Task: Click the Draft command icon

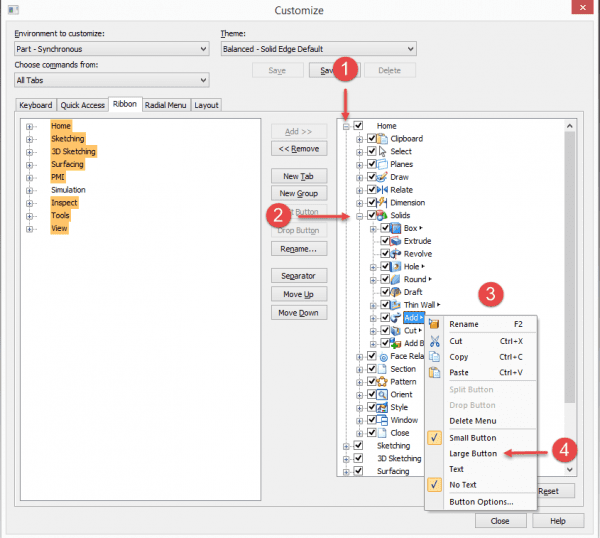Action: pyautogui.click(x=395, y=292)
